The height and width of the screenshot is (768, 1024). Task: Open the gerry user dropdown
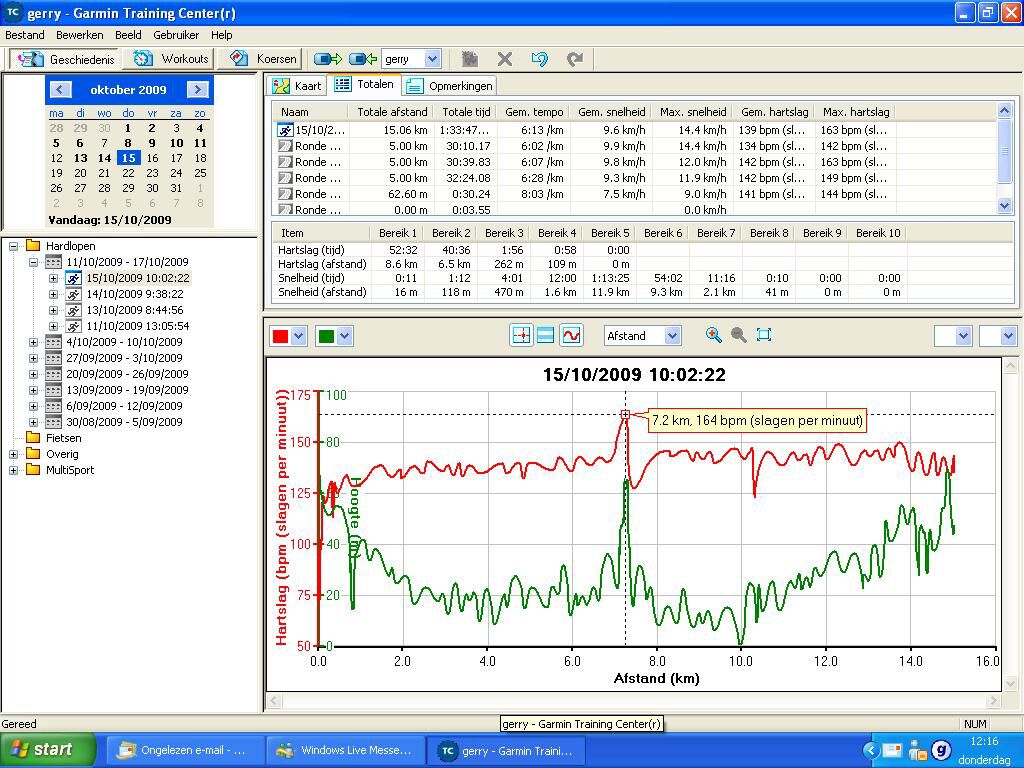click(432, 59)
